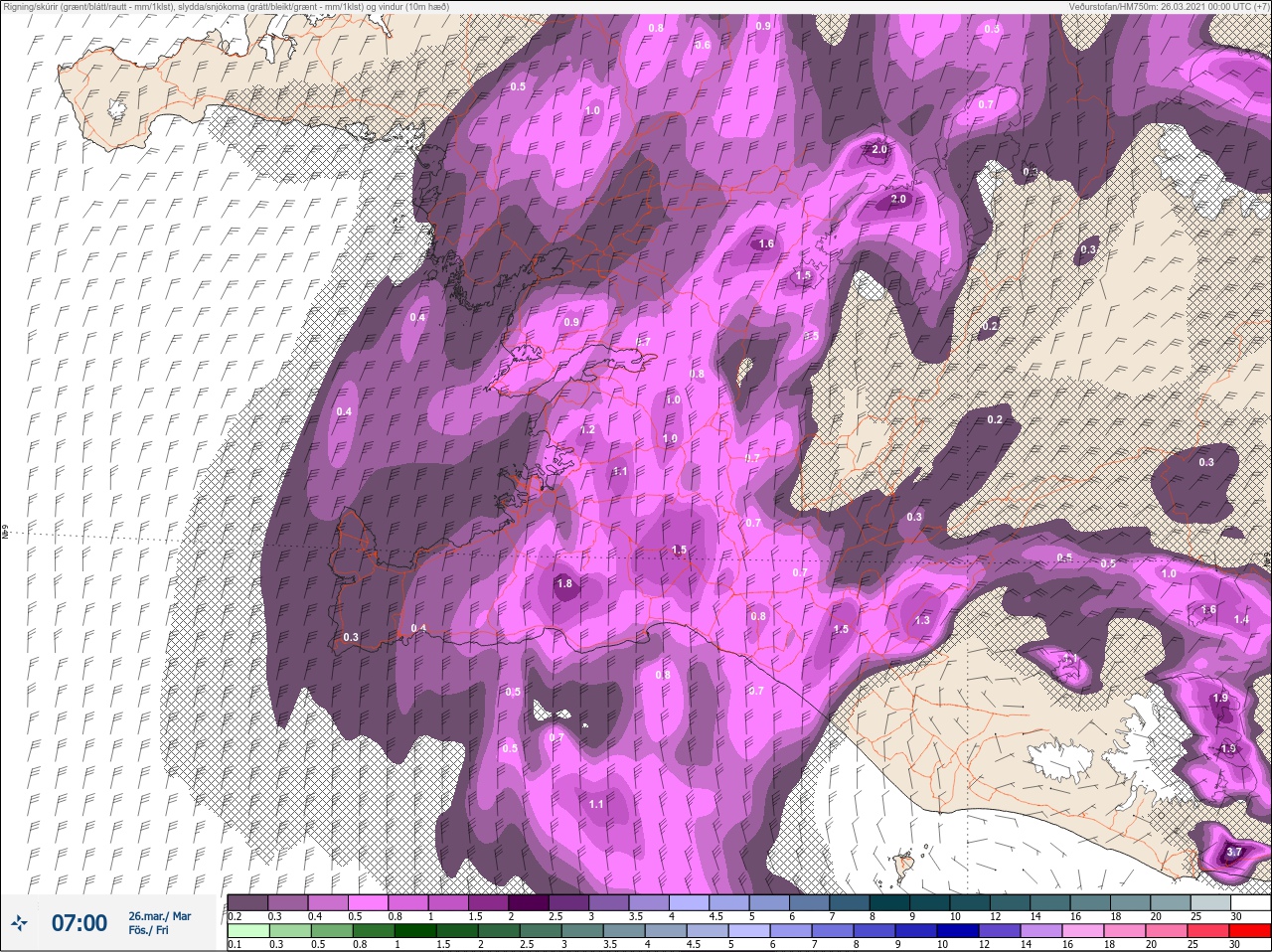Click the 07:00 forecast time display

(79, 923)
